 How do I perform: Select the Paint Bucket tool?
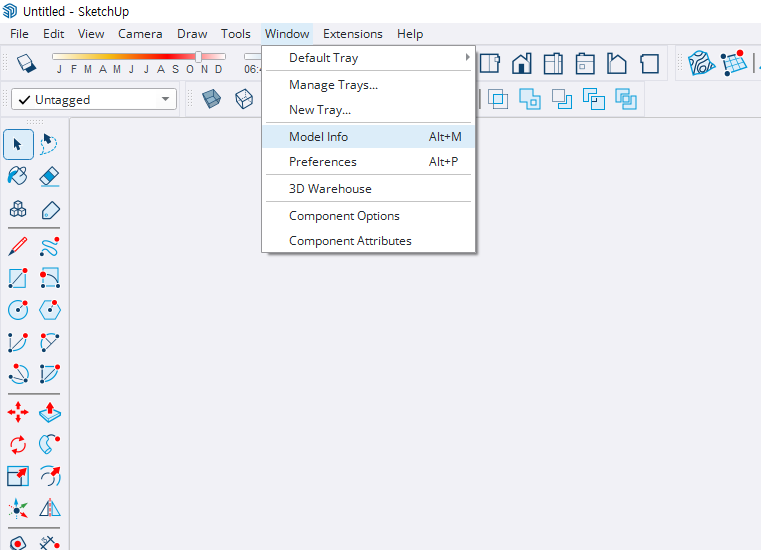pos(18,176)
